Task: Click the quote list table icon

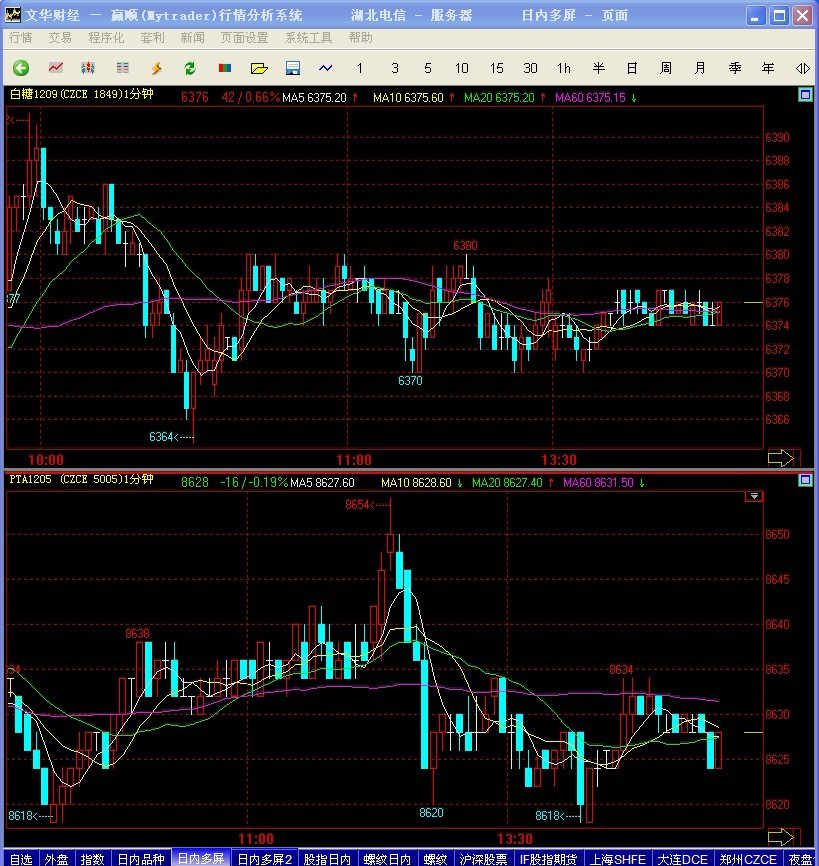Action: (122, 68)
